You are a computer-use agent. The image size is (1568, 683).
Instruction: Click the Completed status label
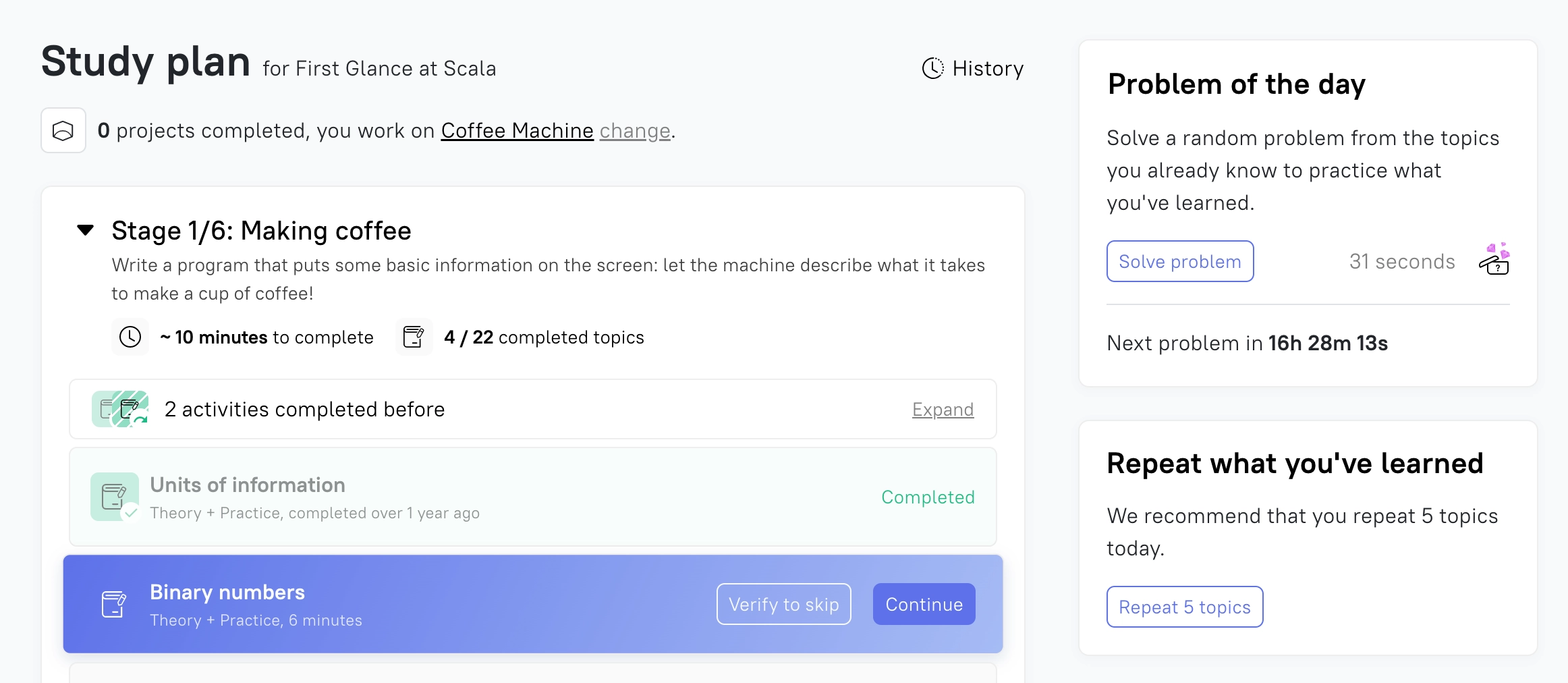tap(928, 497)
